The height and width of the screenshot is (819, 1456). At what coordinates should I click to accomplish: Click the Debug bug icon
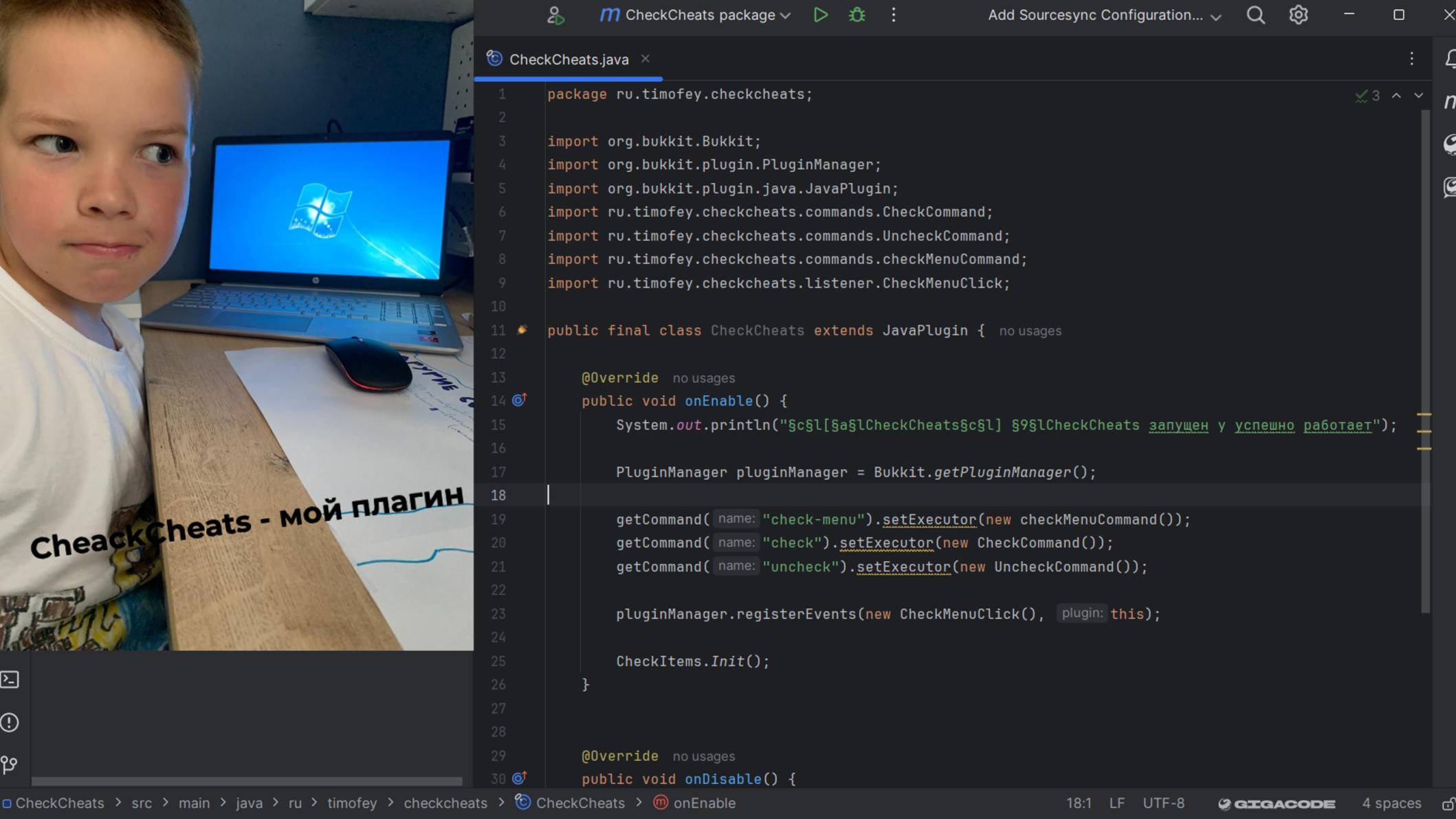pyautogui.click(x=857, y=15)
